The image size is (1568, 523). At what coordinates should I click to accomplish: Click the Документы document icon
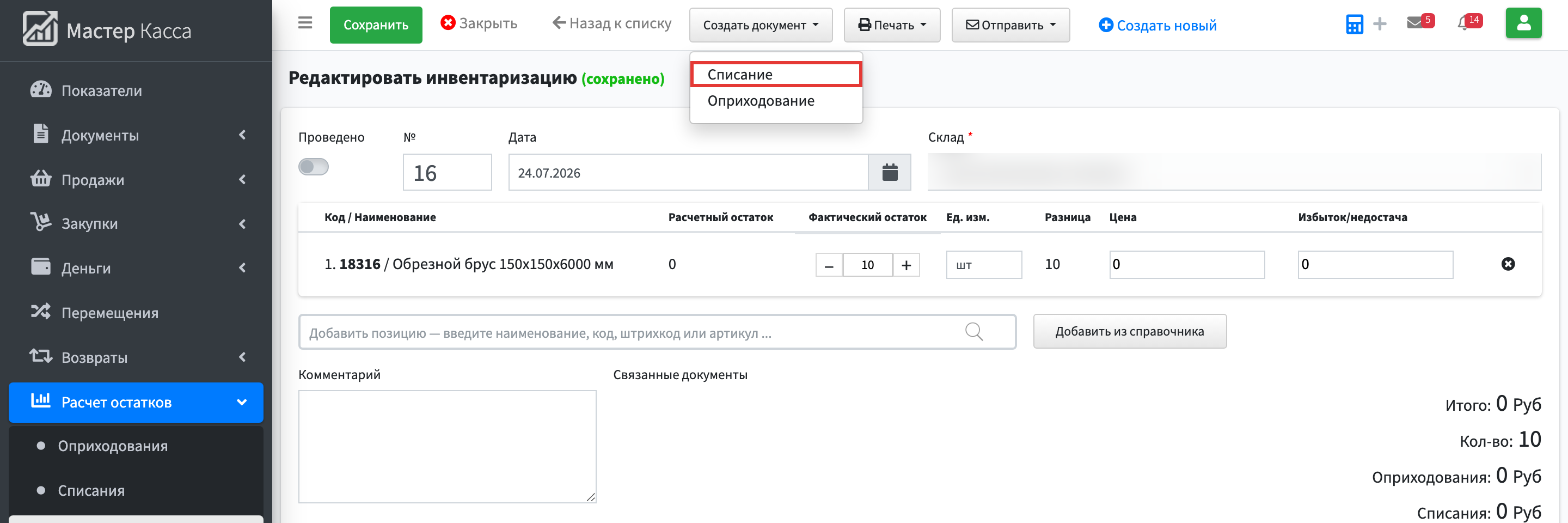(x=41, y=133)
